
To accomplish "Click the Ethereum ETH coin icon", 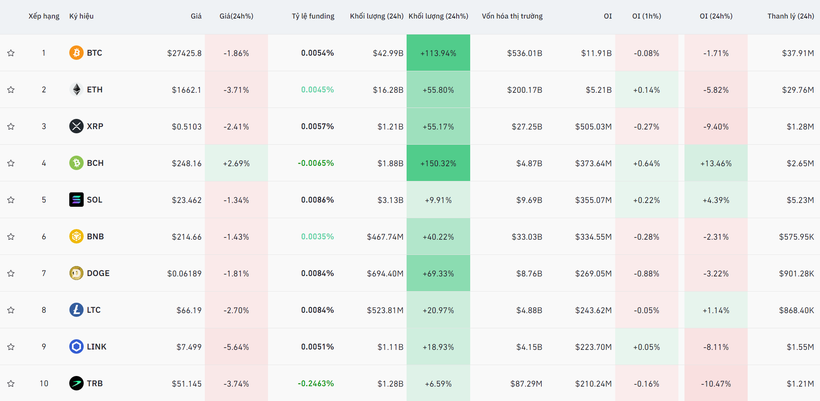I will pos(76,90).
